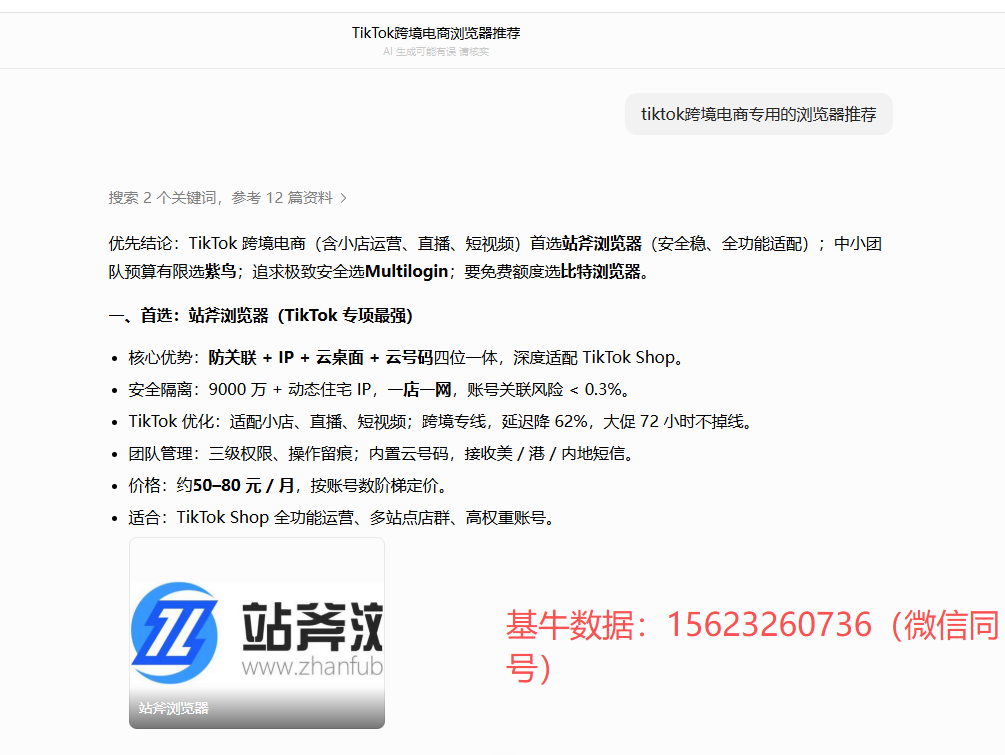The width and height of the screenshot is (1005, 755).
Task: Click the bold text 比特浏览器
Action: pos(601,272)
